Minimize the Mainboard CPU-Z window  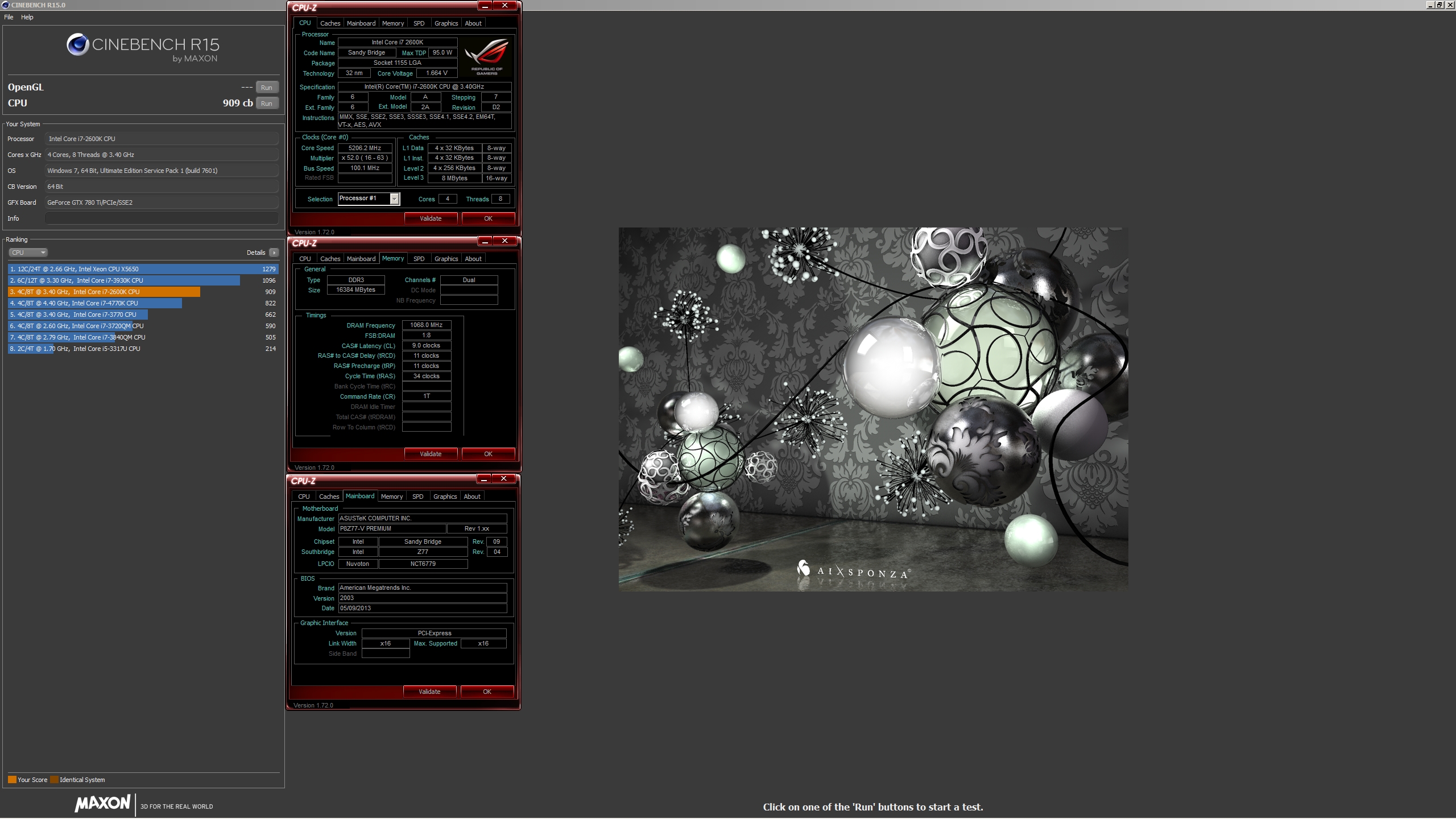coord(484,479)
